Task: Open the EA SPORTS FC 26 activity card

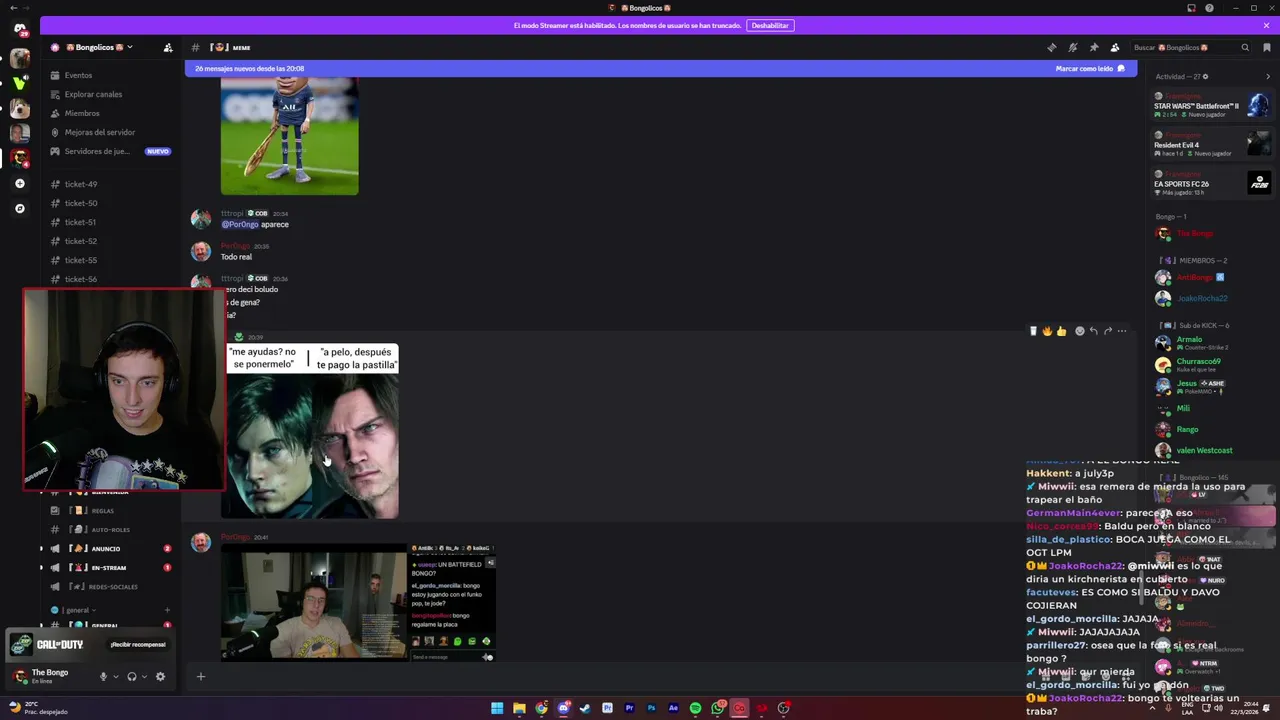Action: click(x=1211, y=183)
